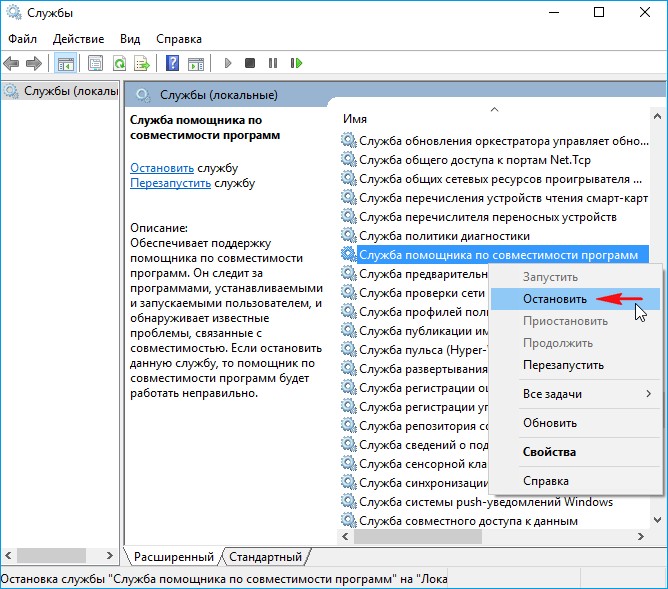Click the Остановить службу link
Viewport: 668px width, 589px height.
(162, 168)
